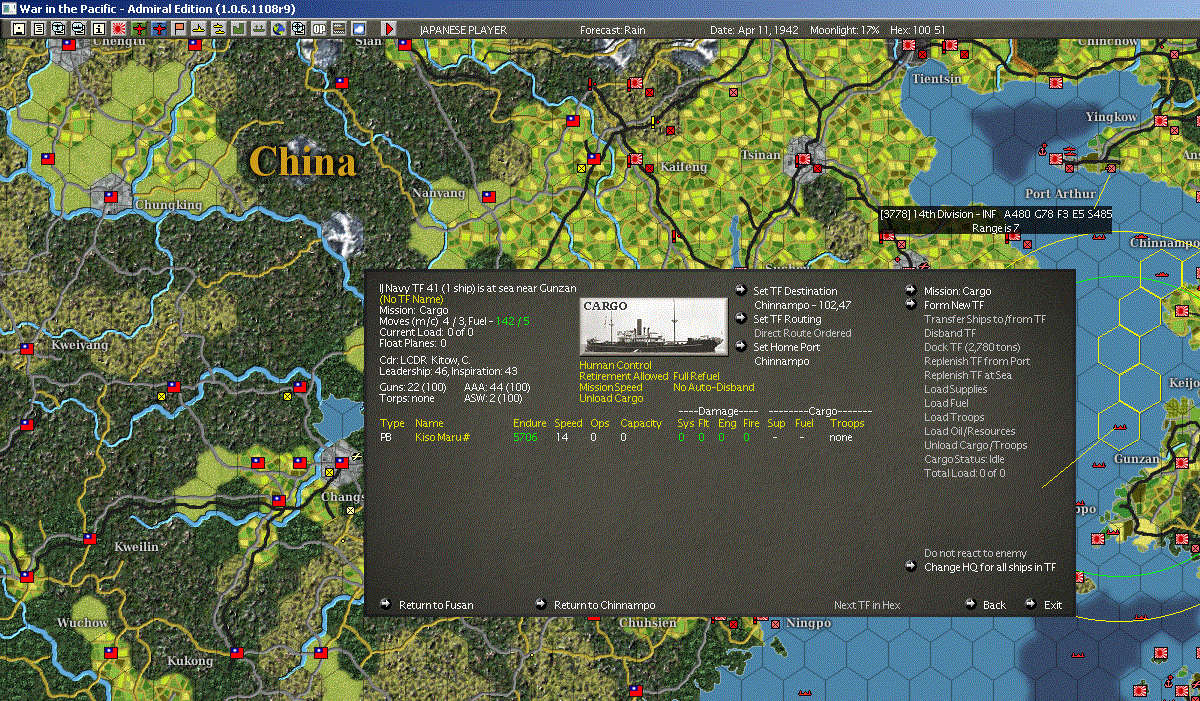Click the save-disk icon in the toolbar

click(18, 29)
